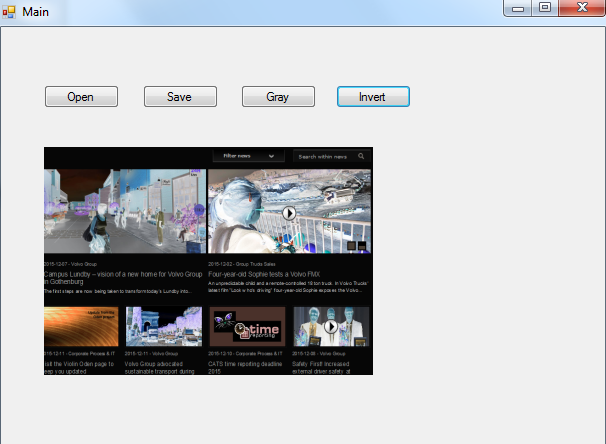Click headline 'Four-year-old Sophie tests a Volvo FMX'
The height and width of the screenshot is (444, 606).
pyautogui.click(x=264, y=274)
